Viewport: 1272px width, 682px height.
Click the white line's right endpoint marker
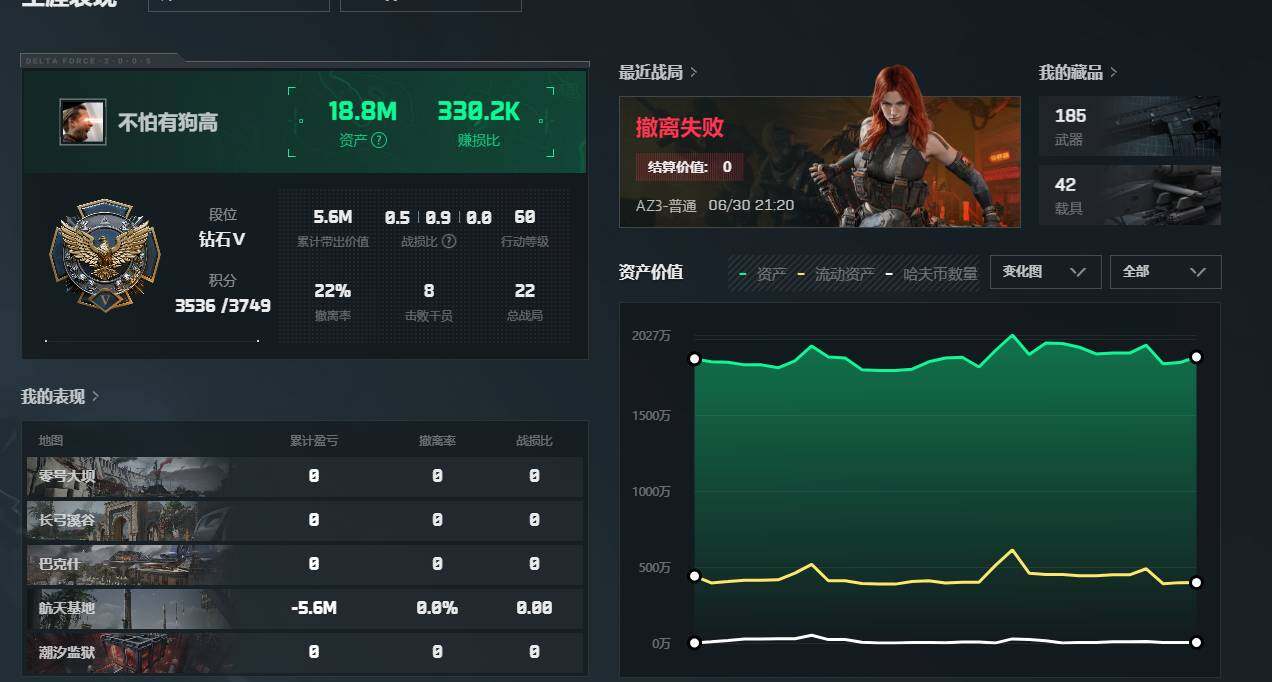[1196, 642]
